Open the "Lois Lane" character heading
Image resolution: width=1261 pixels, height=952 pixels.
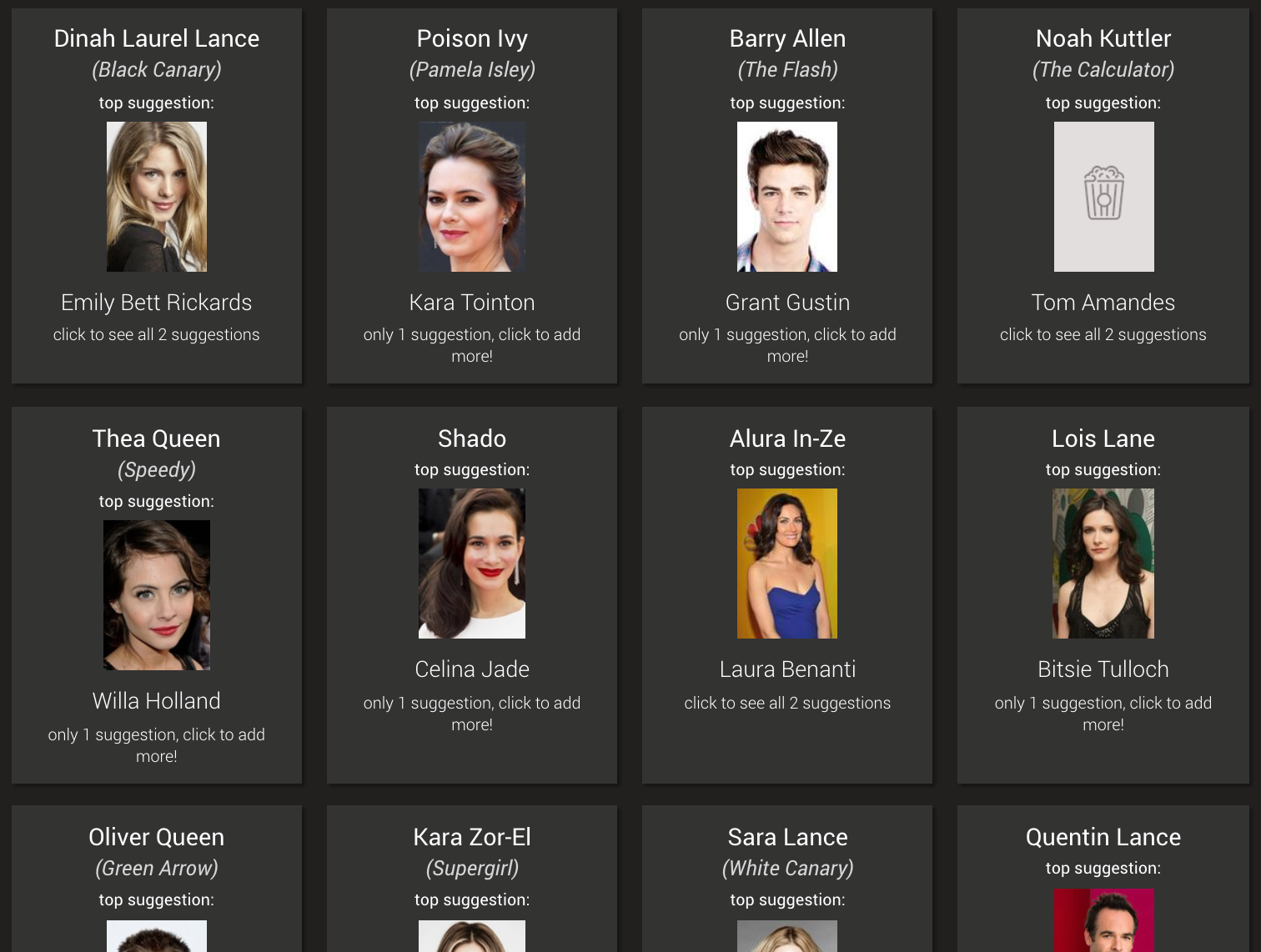tap(1103, 438)
